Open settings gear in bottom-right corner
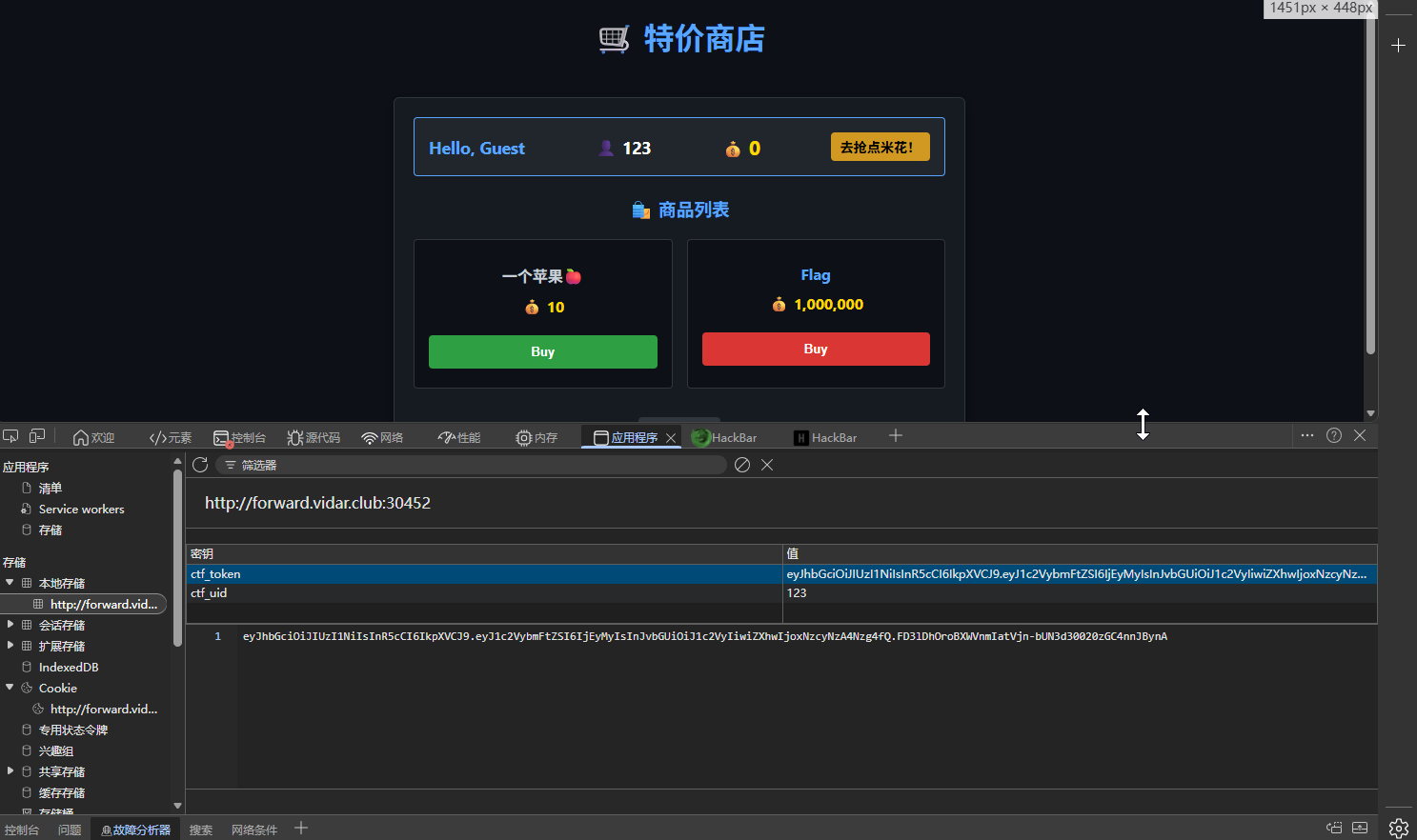Image resolution: width=1417 pixels, height=840 pixels. 1398,828
